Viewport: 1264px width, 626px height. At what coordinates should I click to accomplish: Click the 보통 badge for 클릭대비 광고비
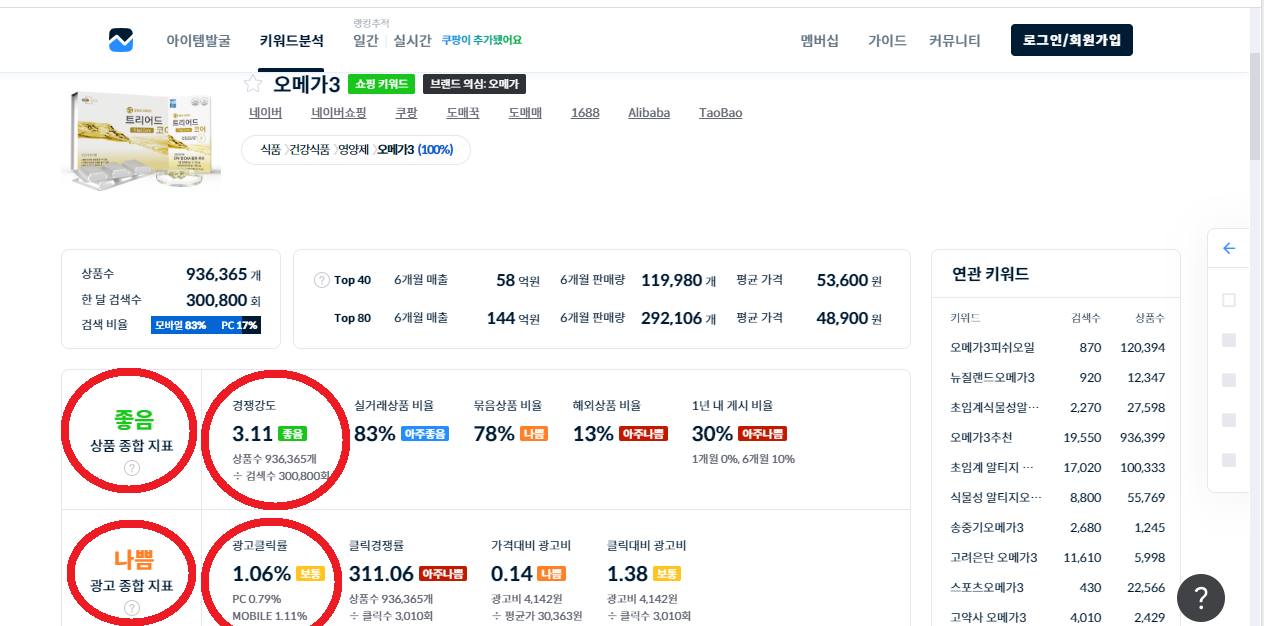pos(667,574)
